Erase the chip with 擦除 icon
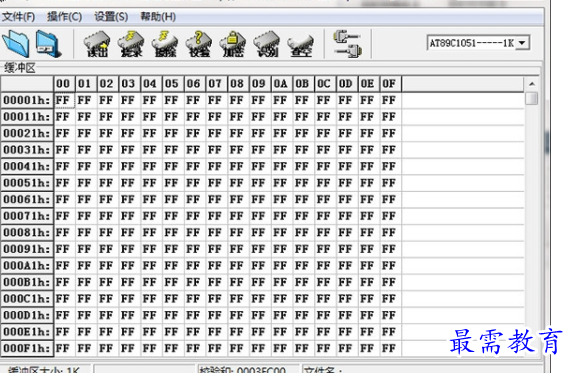Screen dimensions: 571x373 pyautogui.click(x=165, y=44)
